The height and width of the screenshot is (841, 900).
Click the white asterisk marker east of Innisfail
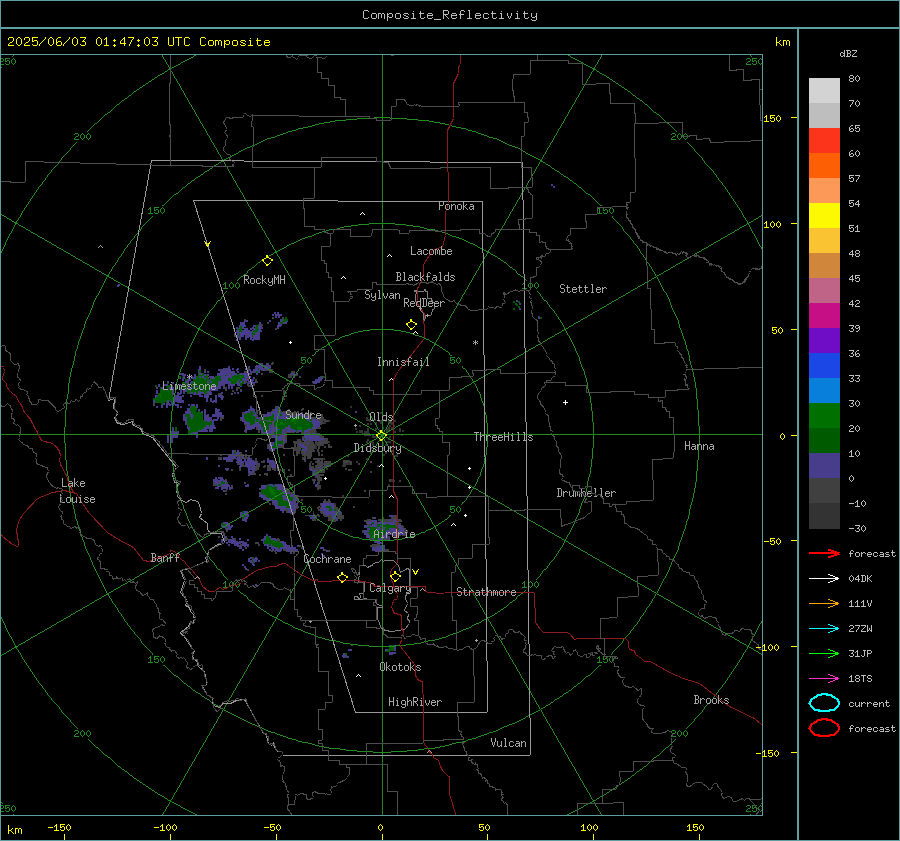point(475,343)
